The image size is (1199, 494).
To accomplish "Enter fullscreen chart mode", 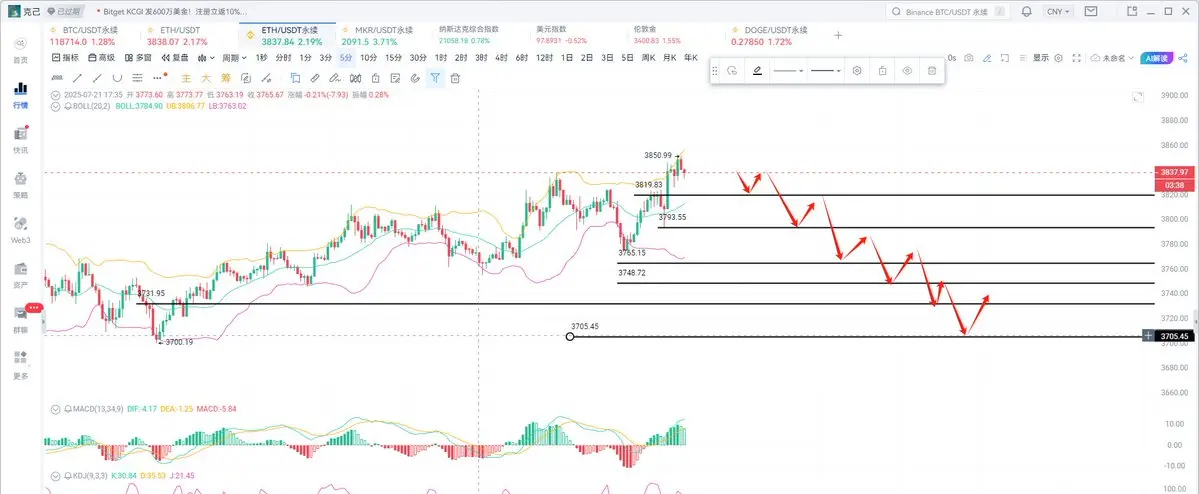I will pyautogui.click(x=1077, y=58).
